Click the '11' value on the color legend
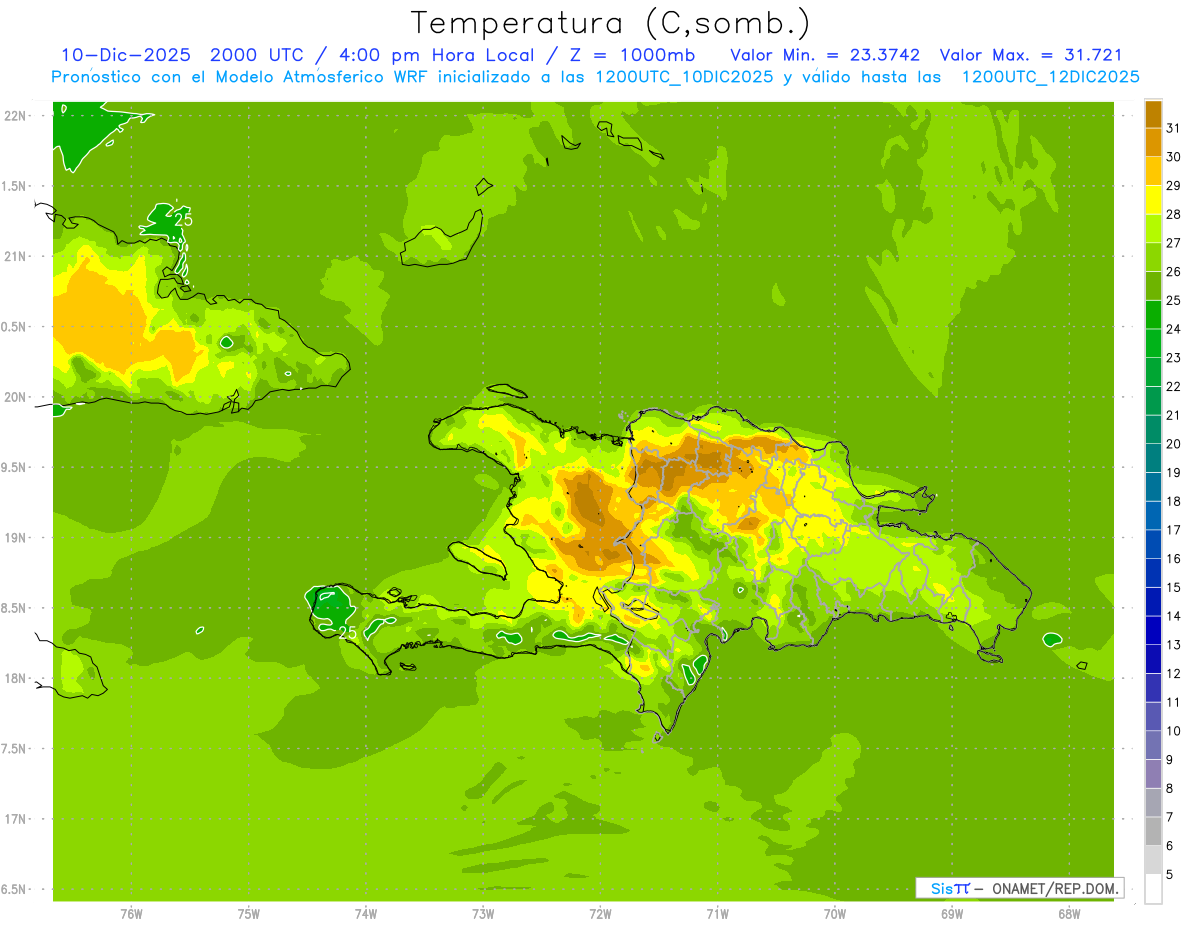Image resolution: width=1200 pixels, height=927 pixels. point(1174,702)
